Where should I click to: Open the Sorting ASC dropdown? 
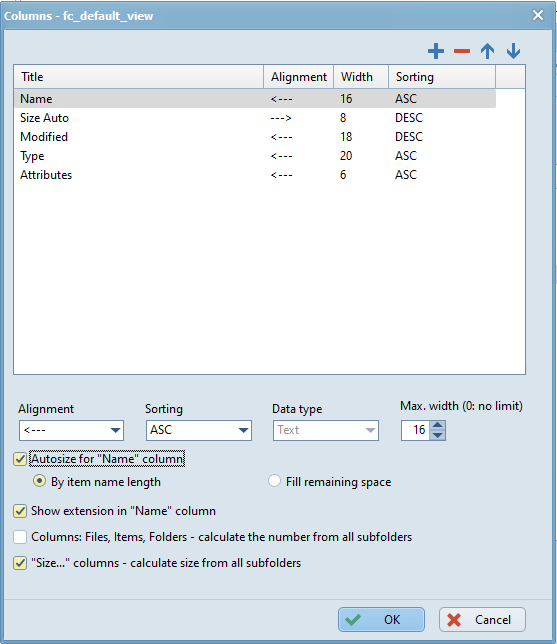pos(199,430)
